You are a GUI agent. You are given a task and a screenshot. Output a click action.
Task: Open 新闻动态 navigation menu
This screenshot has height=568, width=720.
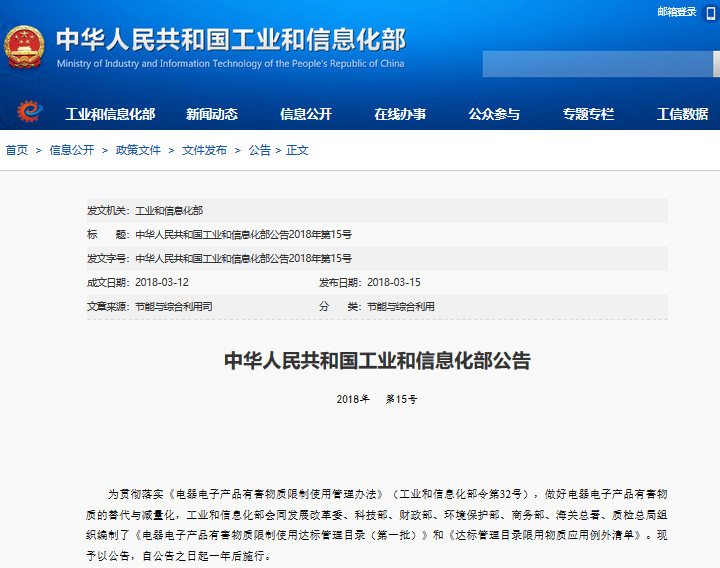tap(212, 114)
